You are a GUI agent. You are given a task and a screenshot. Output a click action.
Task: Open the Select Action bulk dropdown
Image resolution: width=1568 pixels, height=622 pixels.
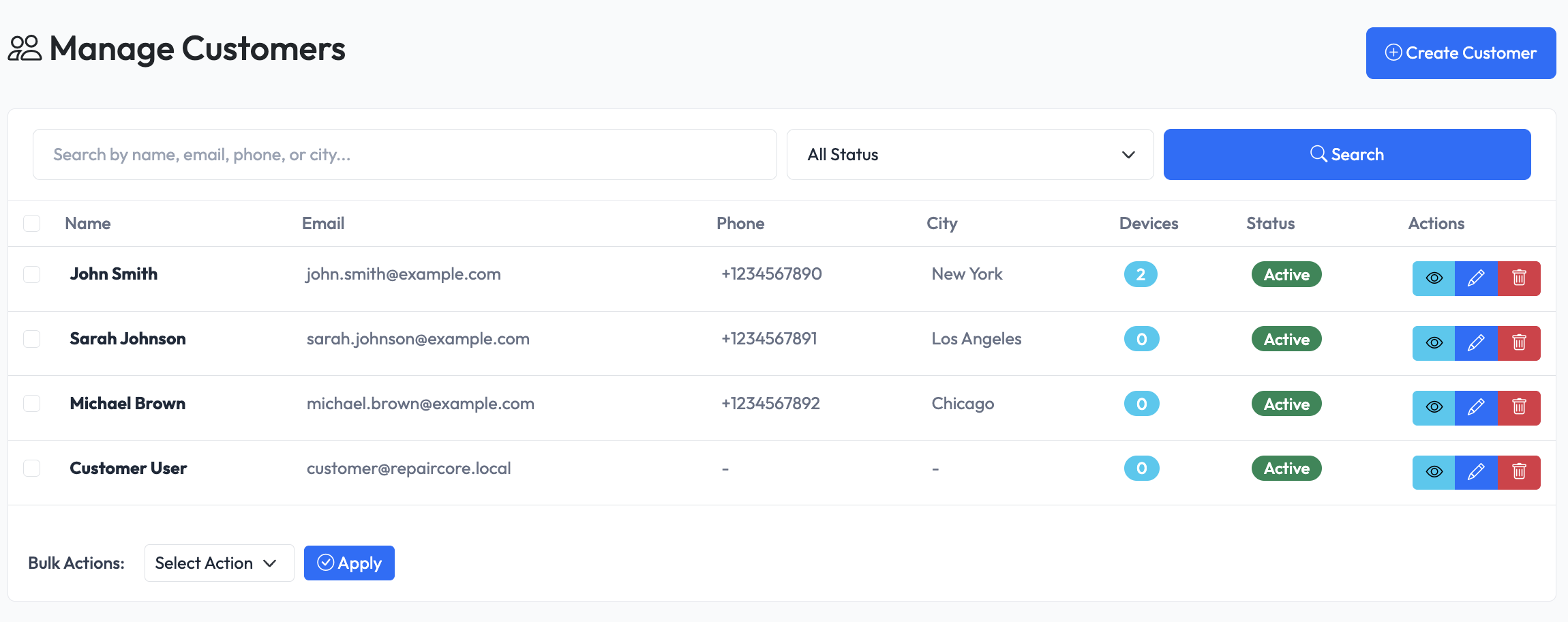[x=219, y=563]
